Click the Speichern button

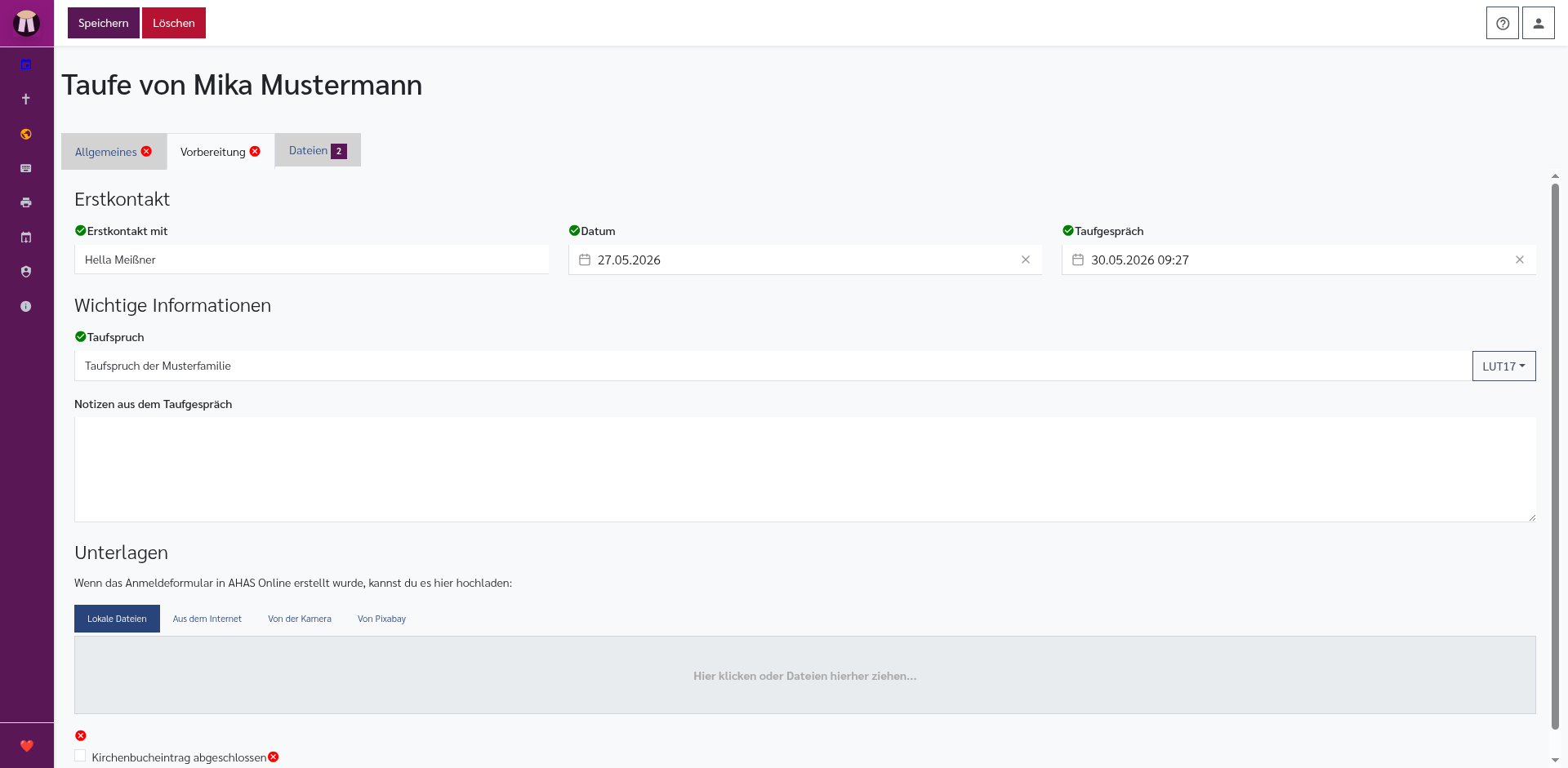click(x=104, y=23)
